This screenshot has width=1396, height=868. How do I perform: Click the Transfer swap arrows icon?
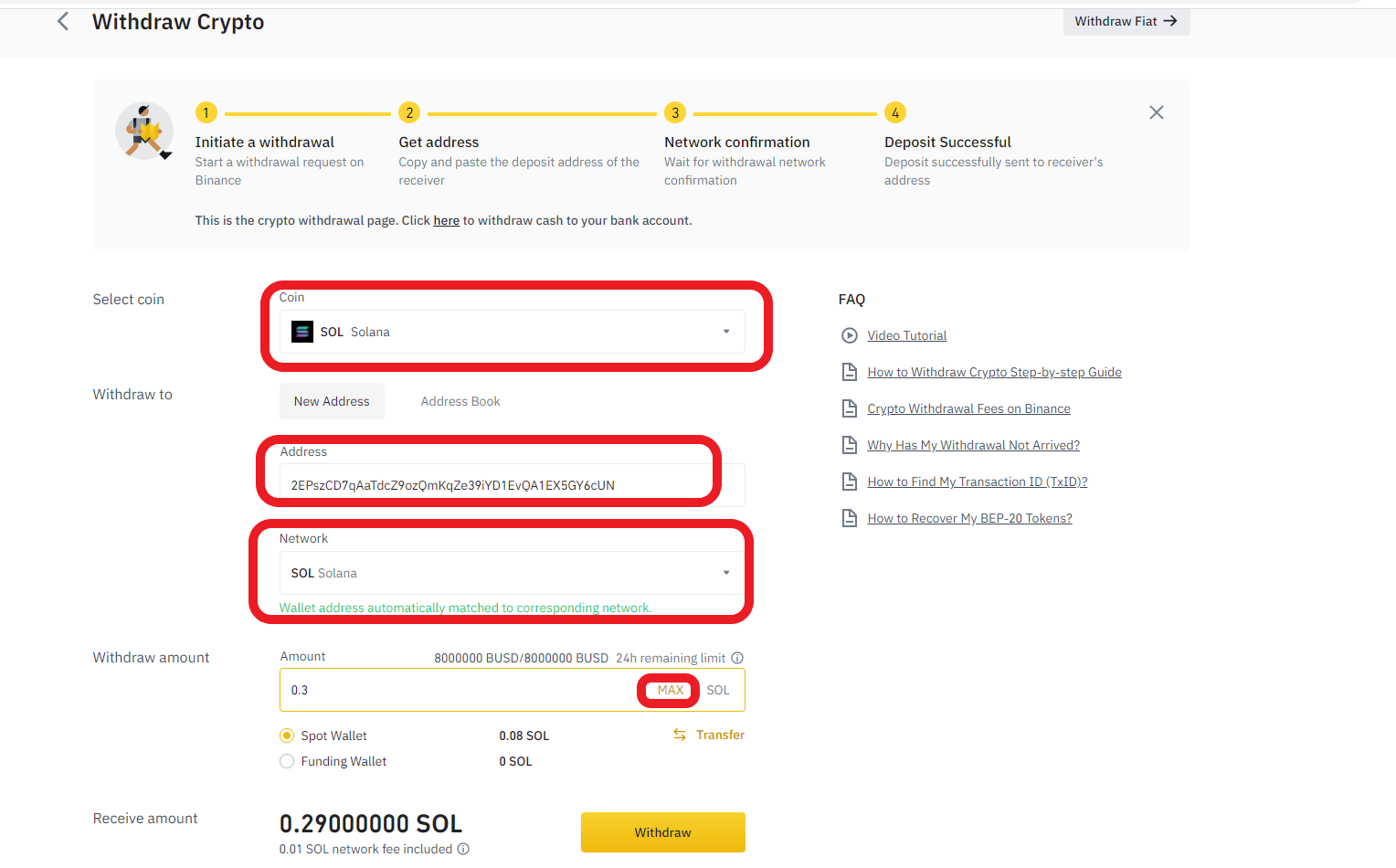point(680,735)
